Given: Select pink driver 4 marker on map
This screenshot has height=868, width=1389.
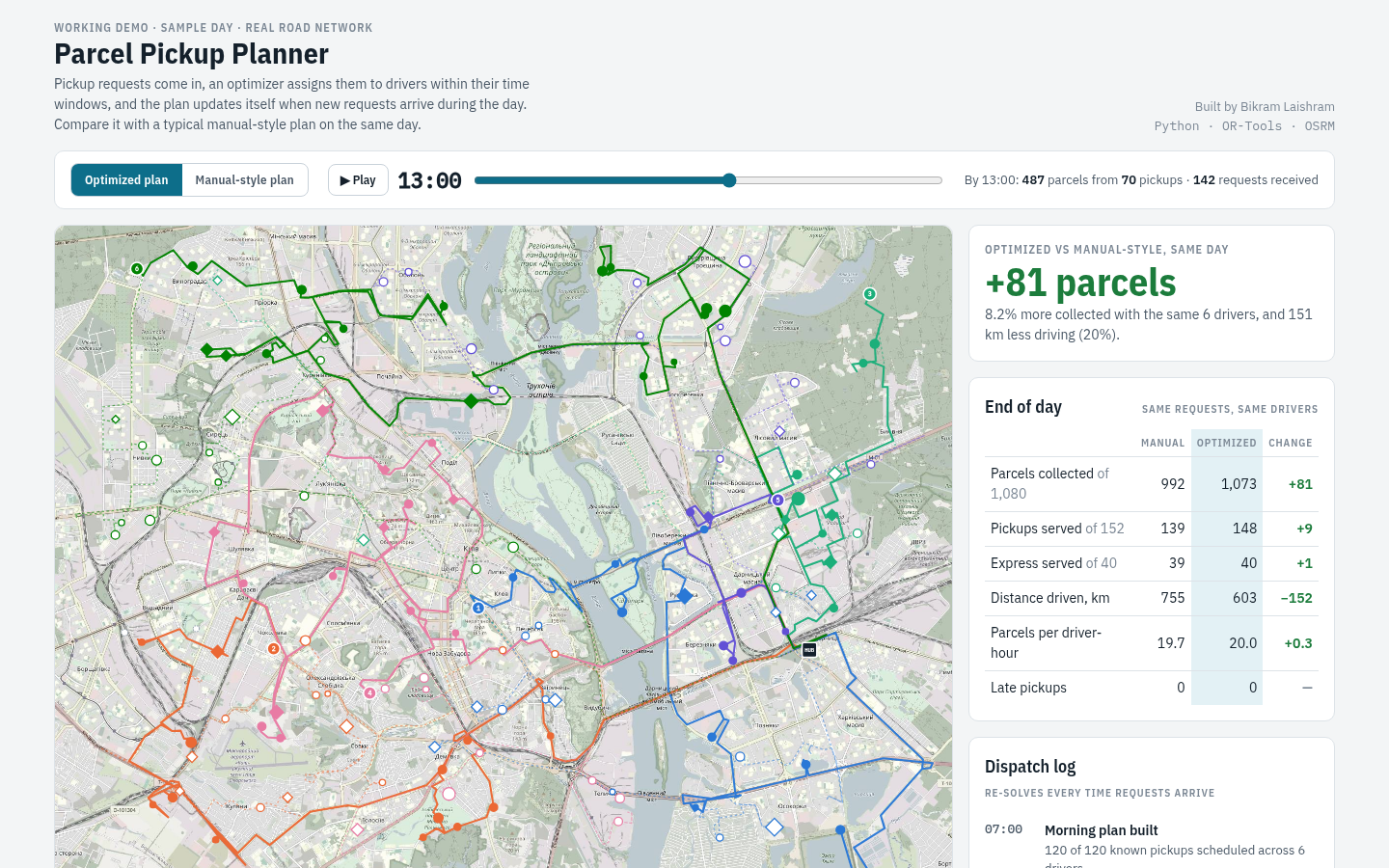Looking at the screenshot, I should (x=369, y=692).
